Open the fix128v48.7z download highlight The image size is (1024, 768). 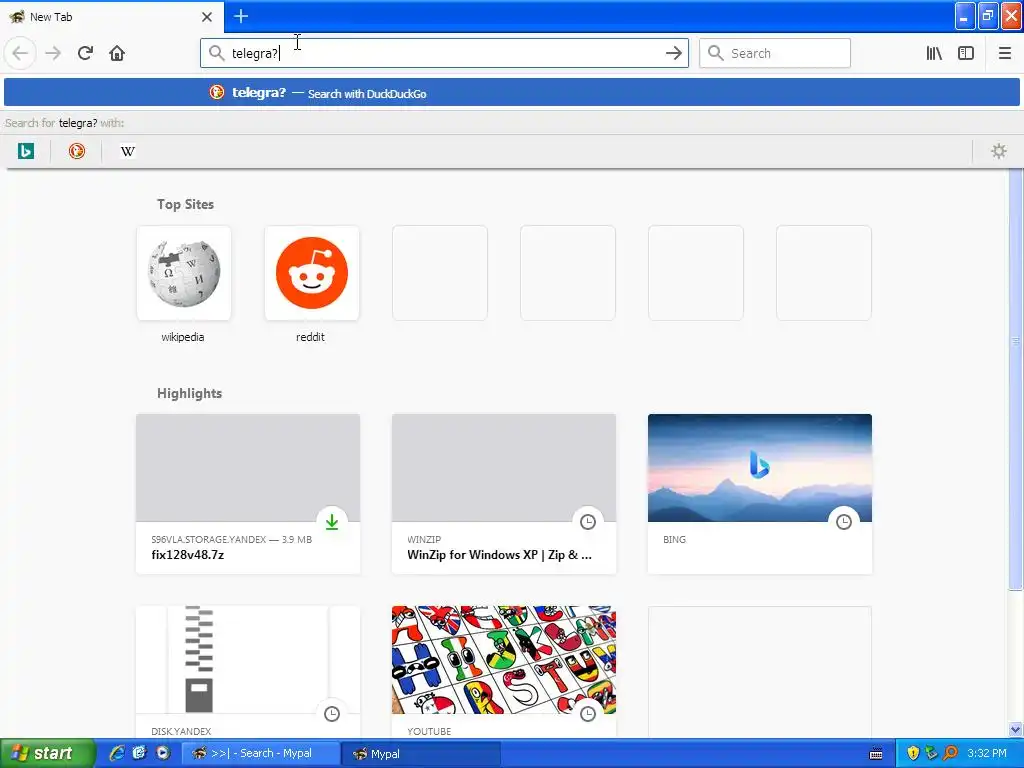248,494
